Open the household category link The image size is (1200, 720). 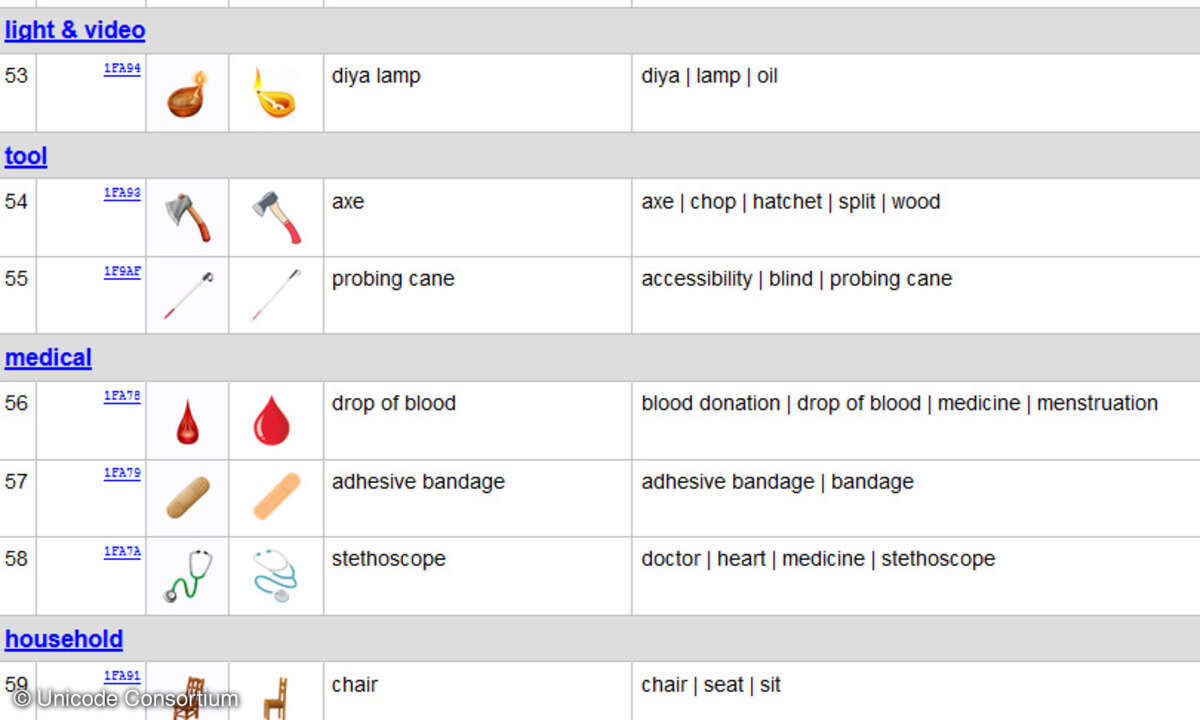[x=64, y=639]
